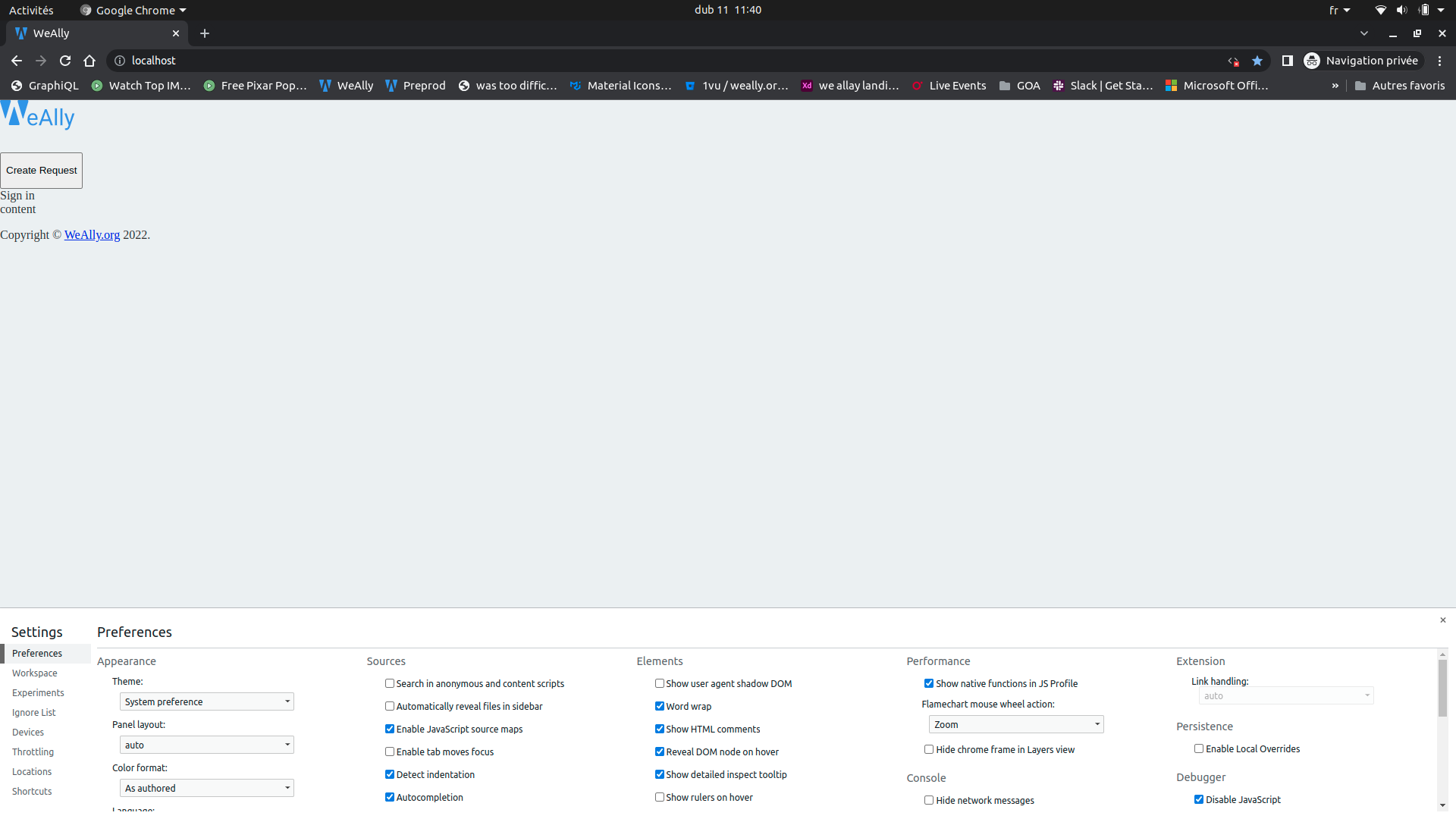Reload the current page

pyautogui.click(x=65, y=61)
